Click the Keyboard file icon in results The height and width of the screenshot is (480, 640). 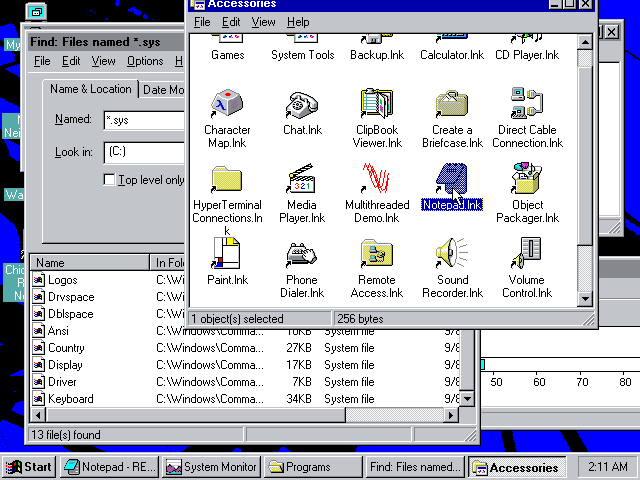tap(38, 399)
